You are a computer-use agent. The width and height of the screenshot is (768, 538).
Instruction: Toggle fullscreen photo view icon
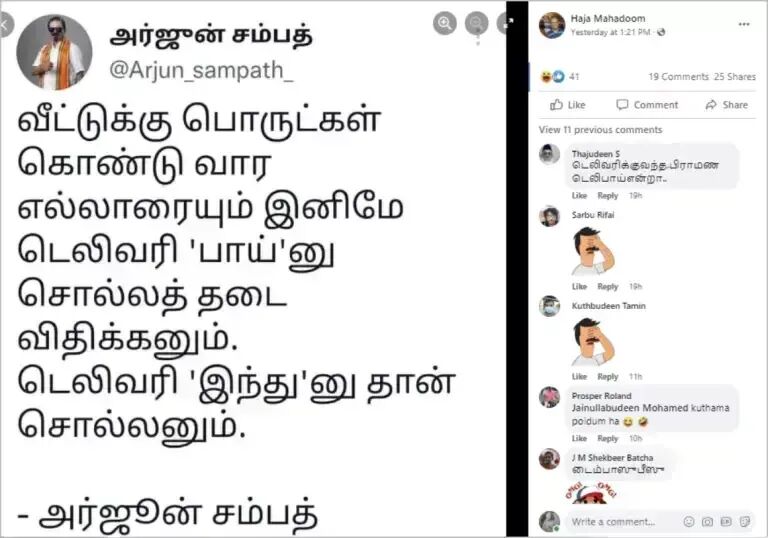pyautogui.click(x=503, y=23)
